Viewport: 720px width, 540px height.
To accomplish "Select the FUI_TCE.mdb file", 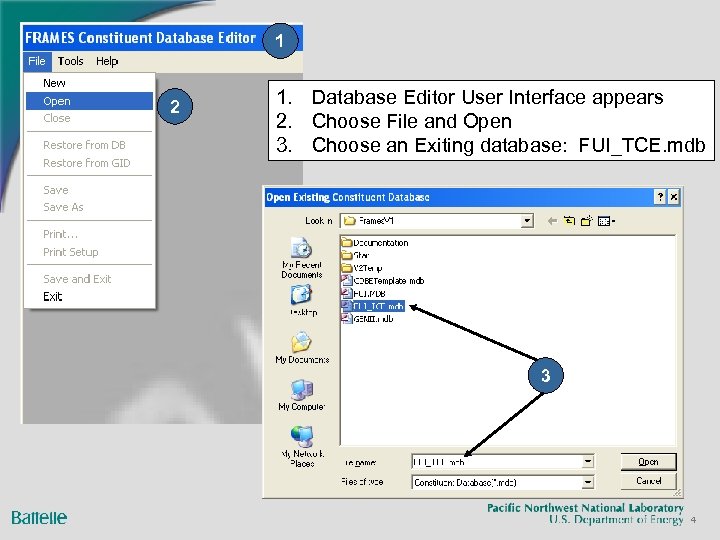I will click(x=373, y=306).
